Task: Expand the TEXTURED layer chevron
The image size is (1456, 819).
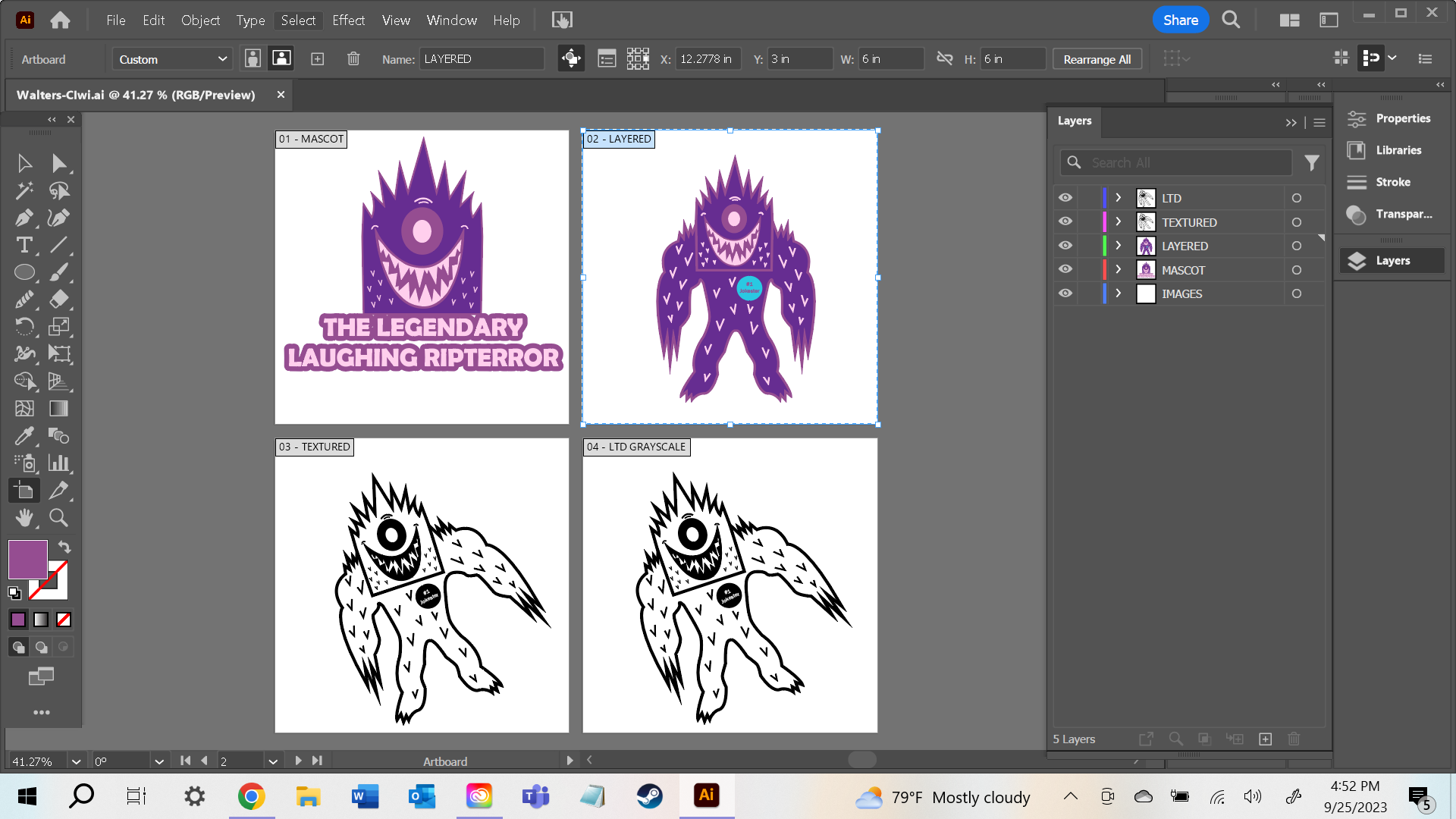Action: pos(1118,222)
